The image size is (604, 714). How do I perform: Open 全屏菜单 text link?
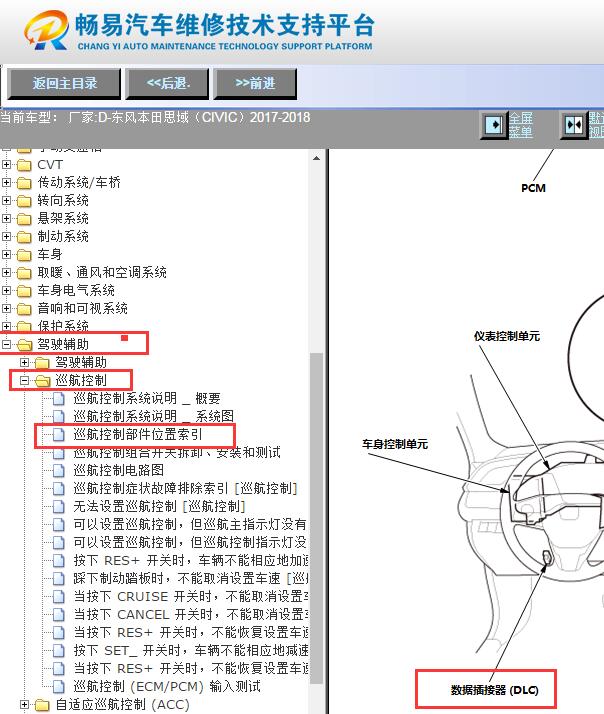521,125
